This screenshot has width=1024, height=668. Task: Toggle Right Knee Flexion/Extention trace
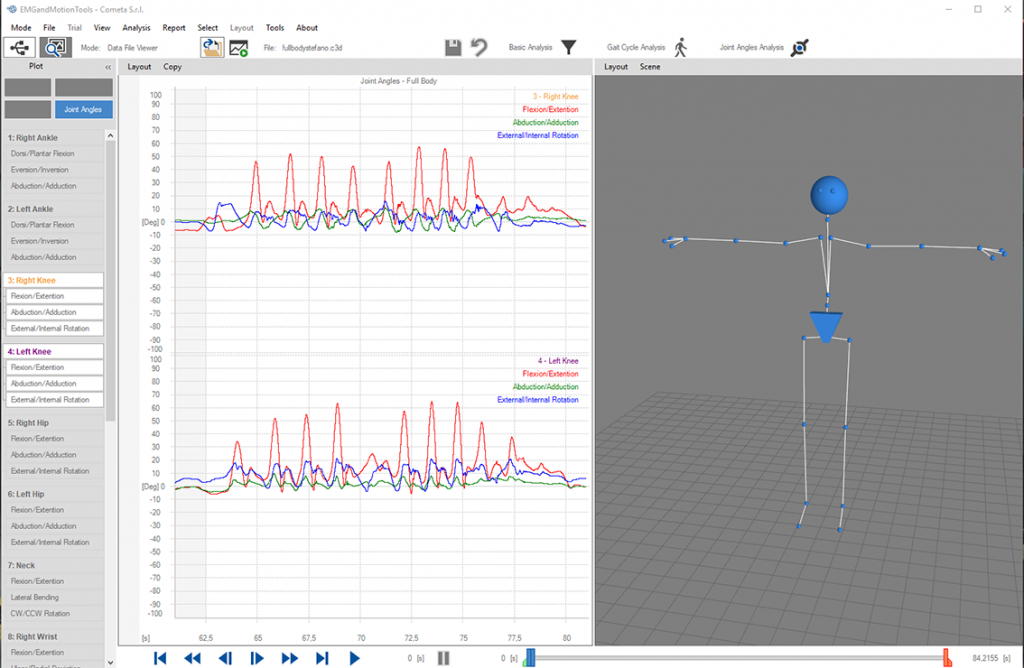(55, 296)
